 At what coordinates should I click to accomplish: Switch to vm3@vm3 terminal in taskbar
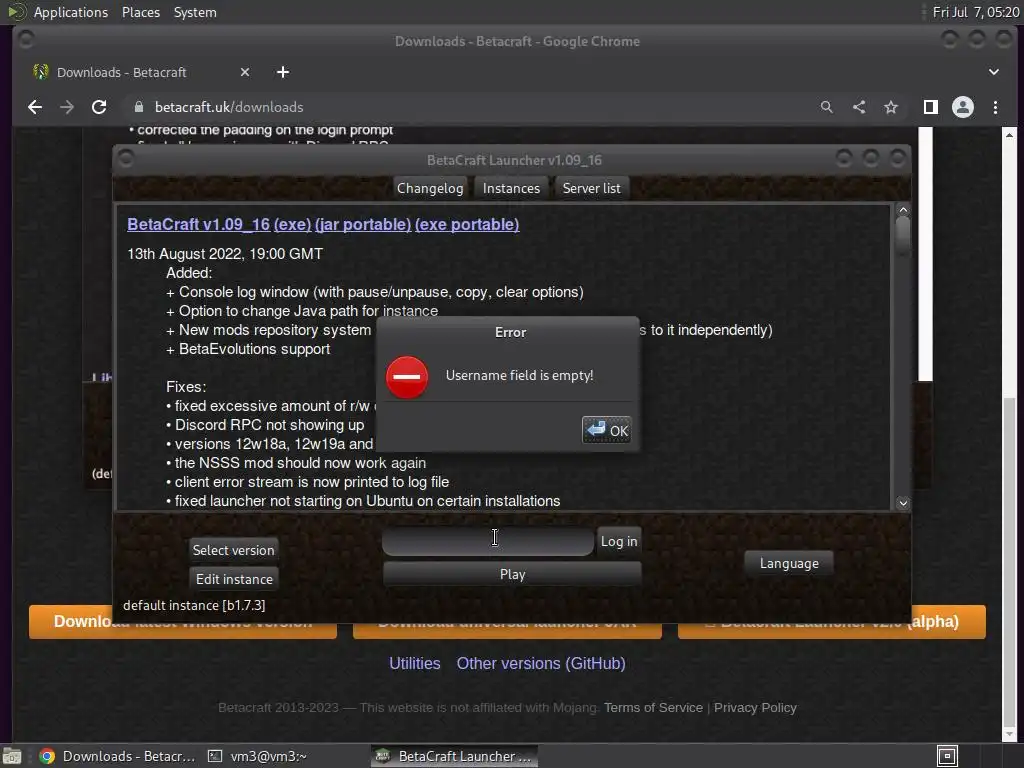[x=257, y=756]
